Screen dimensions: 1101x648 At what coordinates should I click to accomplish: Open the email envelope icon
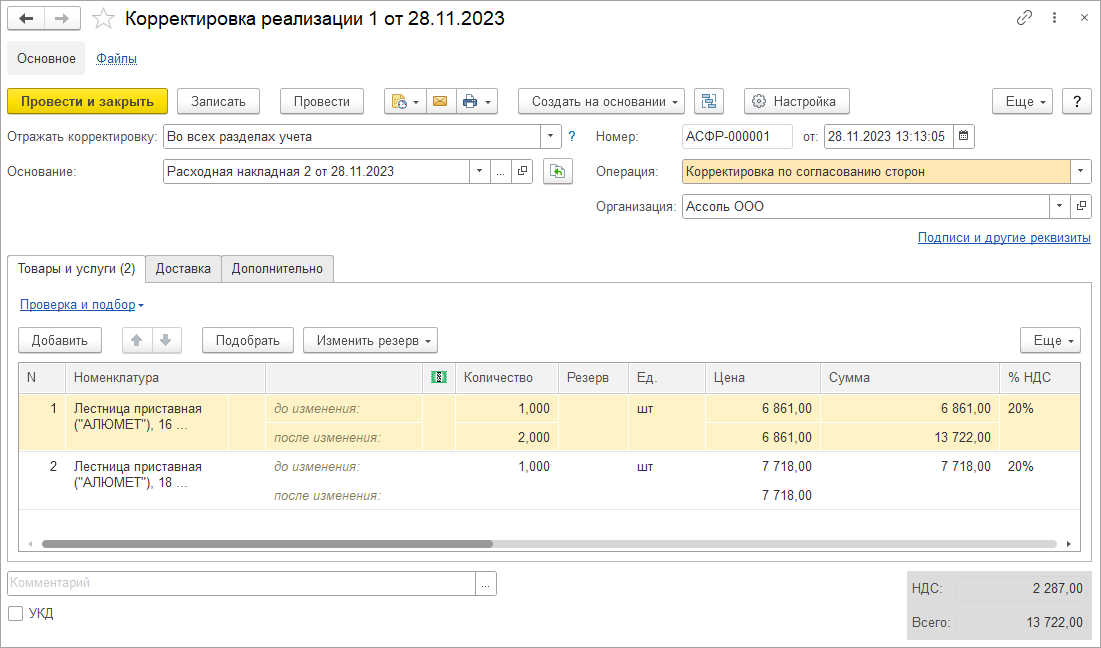[x=439, y=101]
